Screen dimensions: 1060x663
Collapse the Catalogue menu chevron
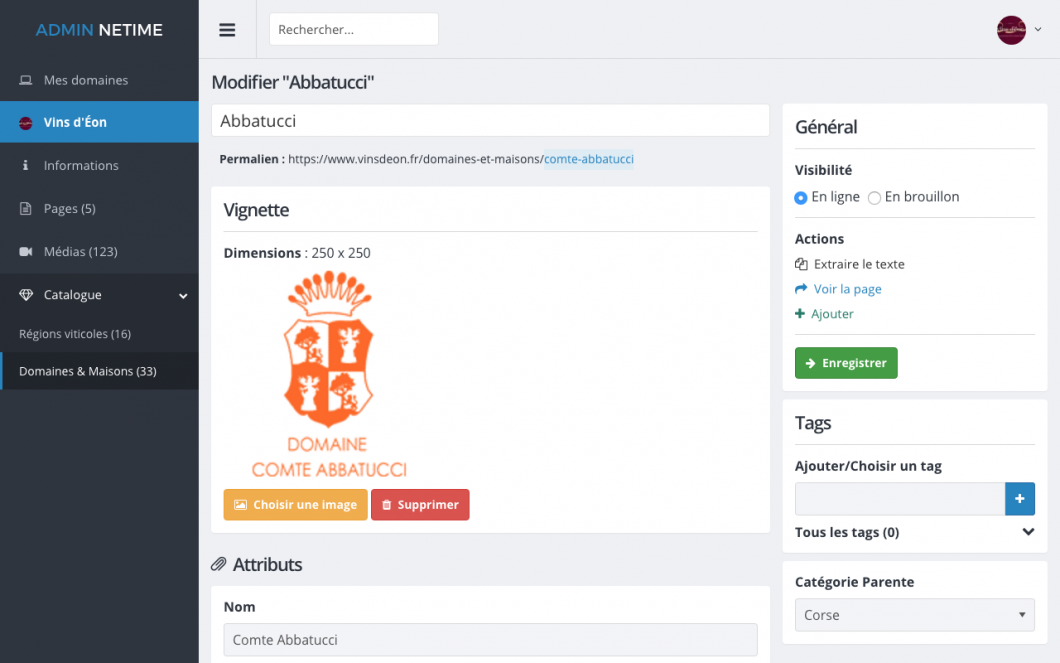click(183, 296)
